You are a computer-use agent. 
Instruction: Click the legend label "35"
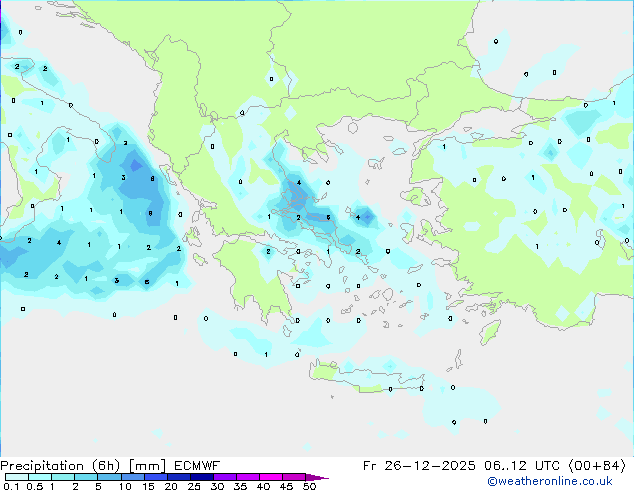[240, 486]
